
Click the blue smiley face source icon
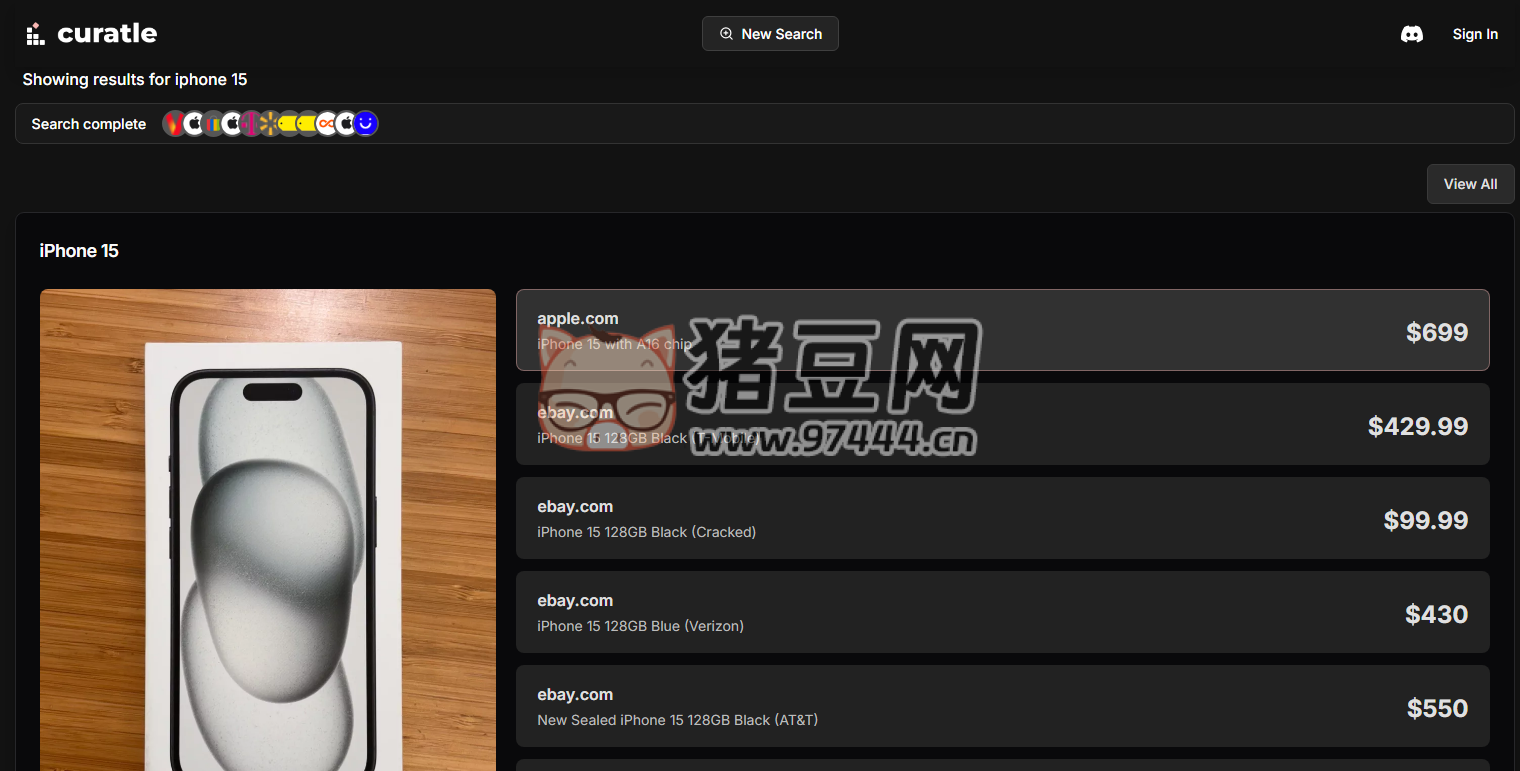tap(366, 124)
